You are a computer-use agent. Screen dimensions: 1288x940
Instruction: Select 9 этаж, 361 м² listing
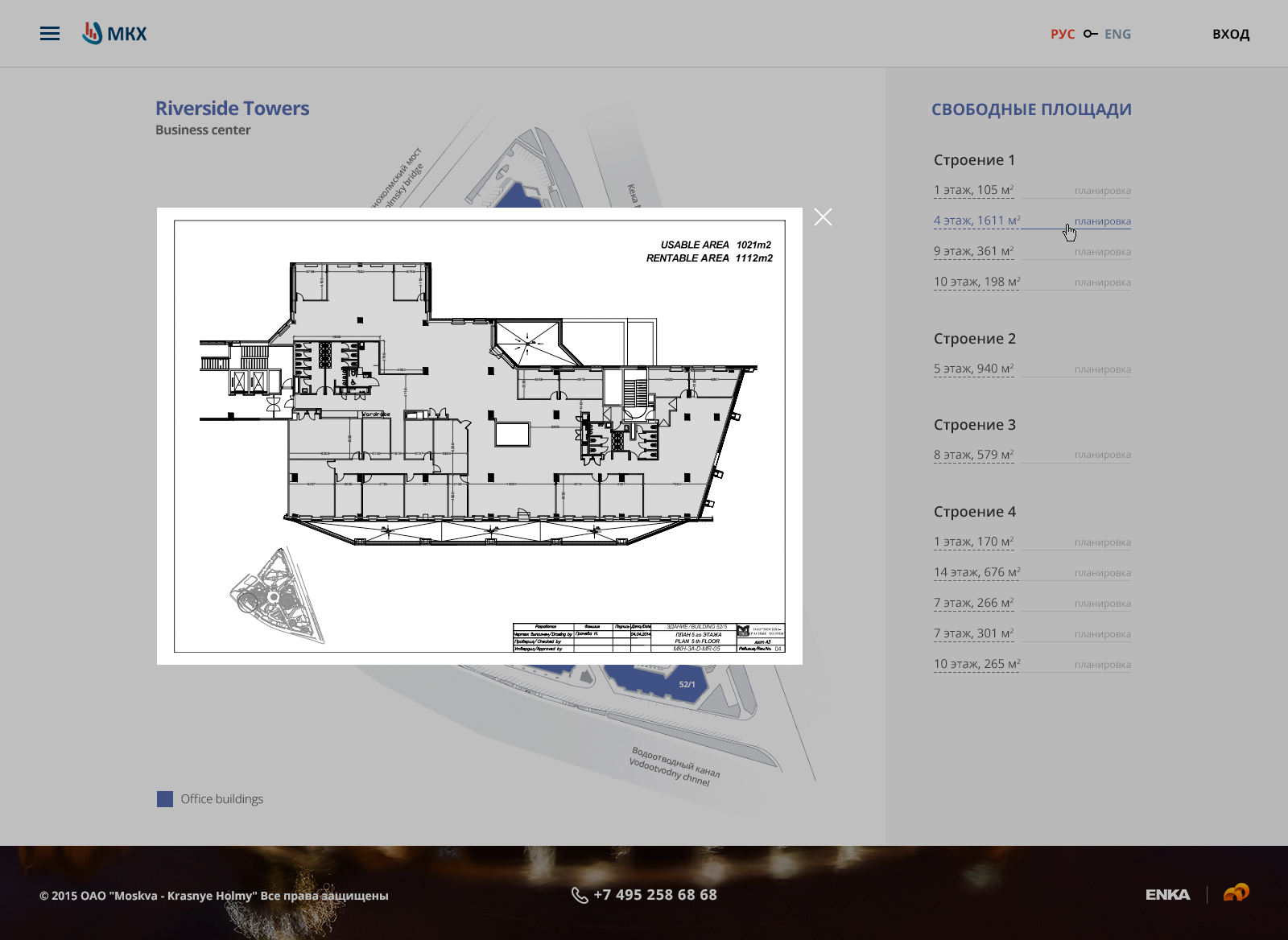(x=973, y=251)
